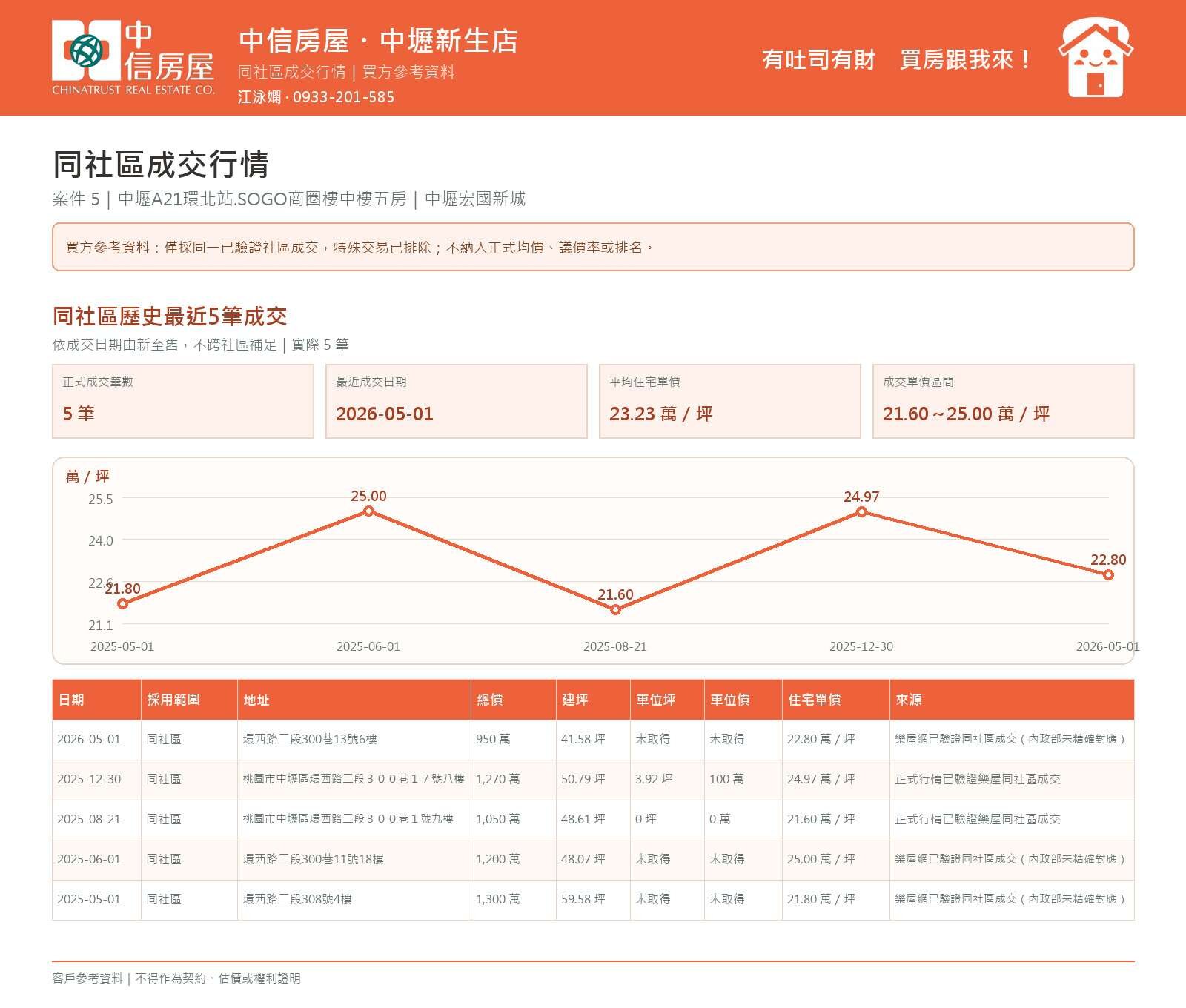Click the 車位價 column header
Image resolution: width=1186 pixels, height=1008 pixels.
(x=743, y=700)
